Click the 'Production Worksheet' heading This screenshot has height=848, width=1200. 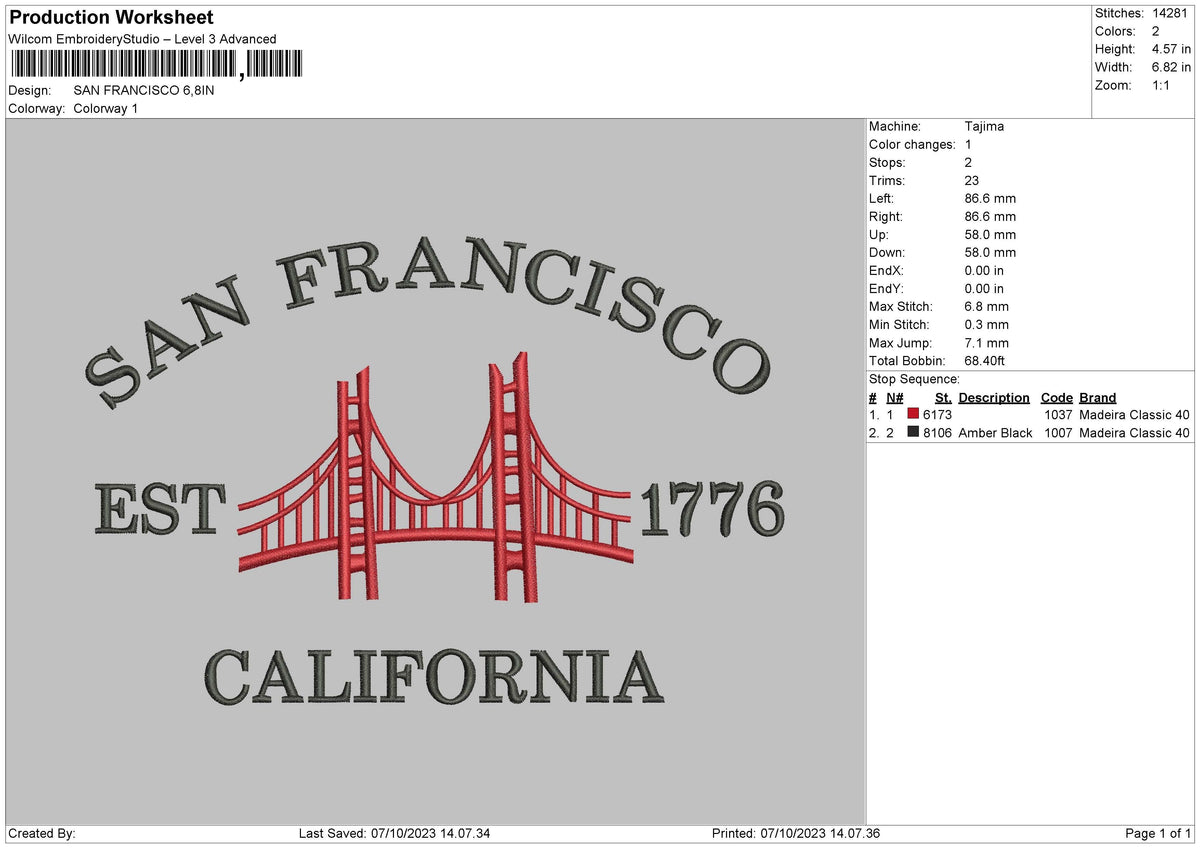pos(111,18)
